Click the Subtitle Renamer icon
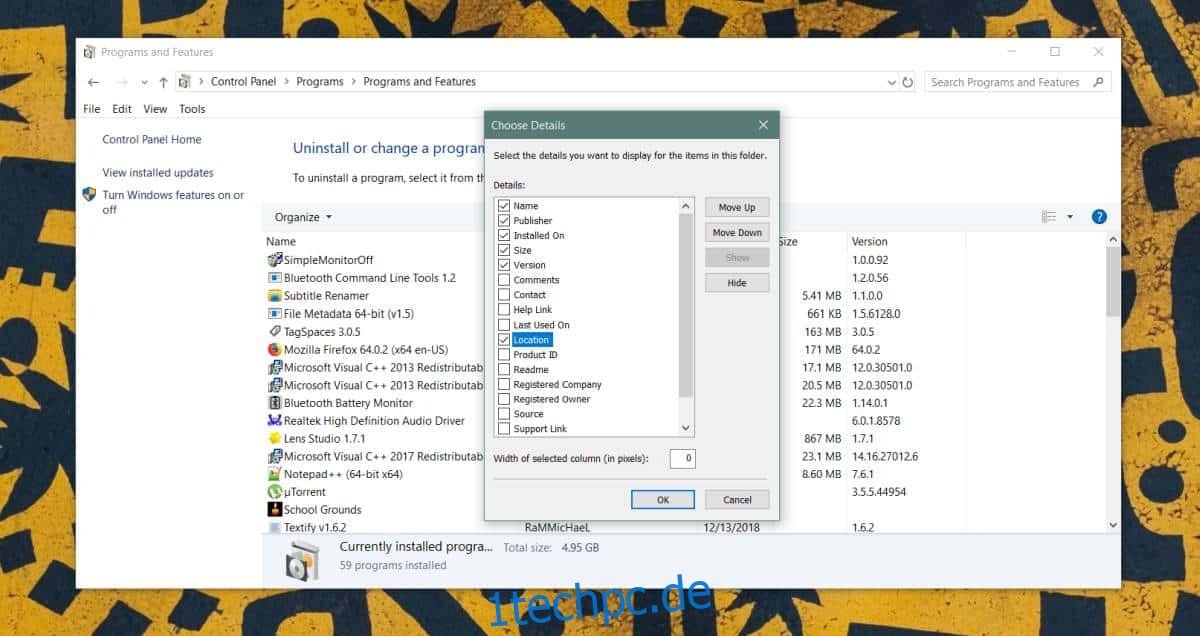The image size is (1200, 636). [275, 296]
